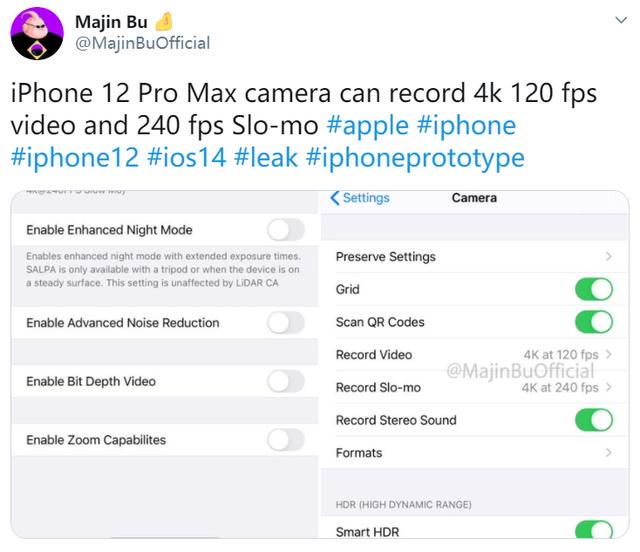Enable Bit Depth Video switch
The image size is (640, 552).
click(x=286, y=381)
